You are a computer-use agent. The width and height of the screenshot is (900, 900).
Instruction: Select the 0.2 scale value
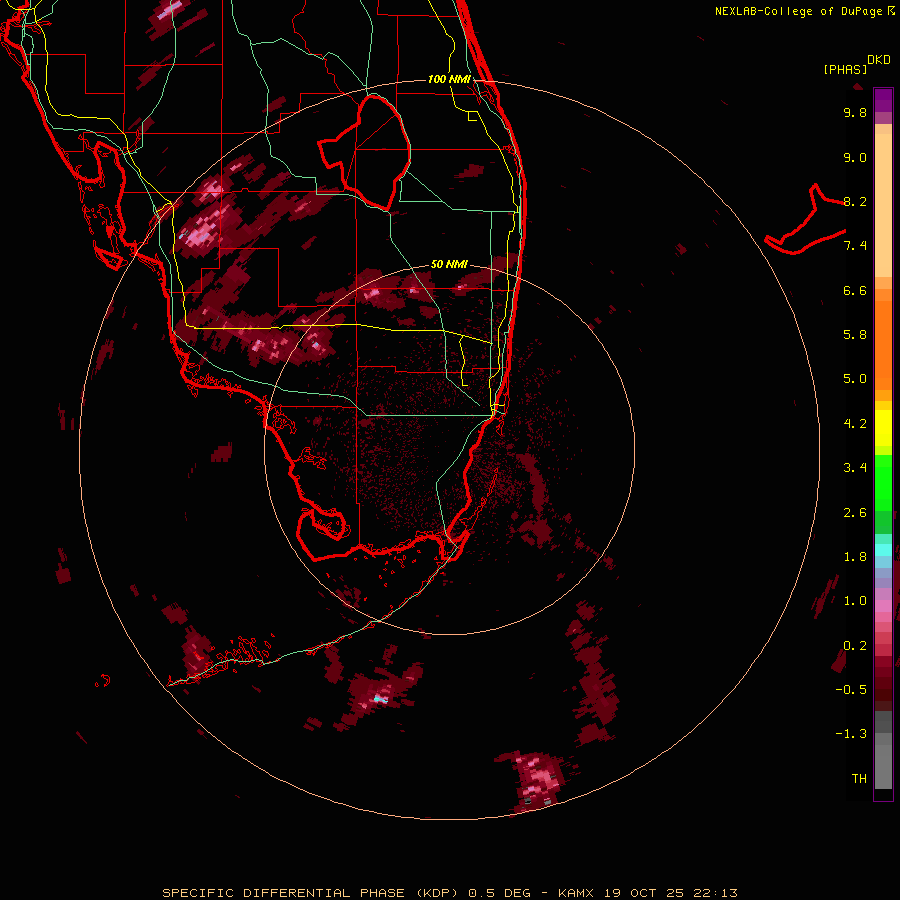(x=855, y=646)
